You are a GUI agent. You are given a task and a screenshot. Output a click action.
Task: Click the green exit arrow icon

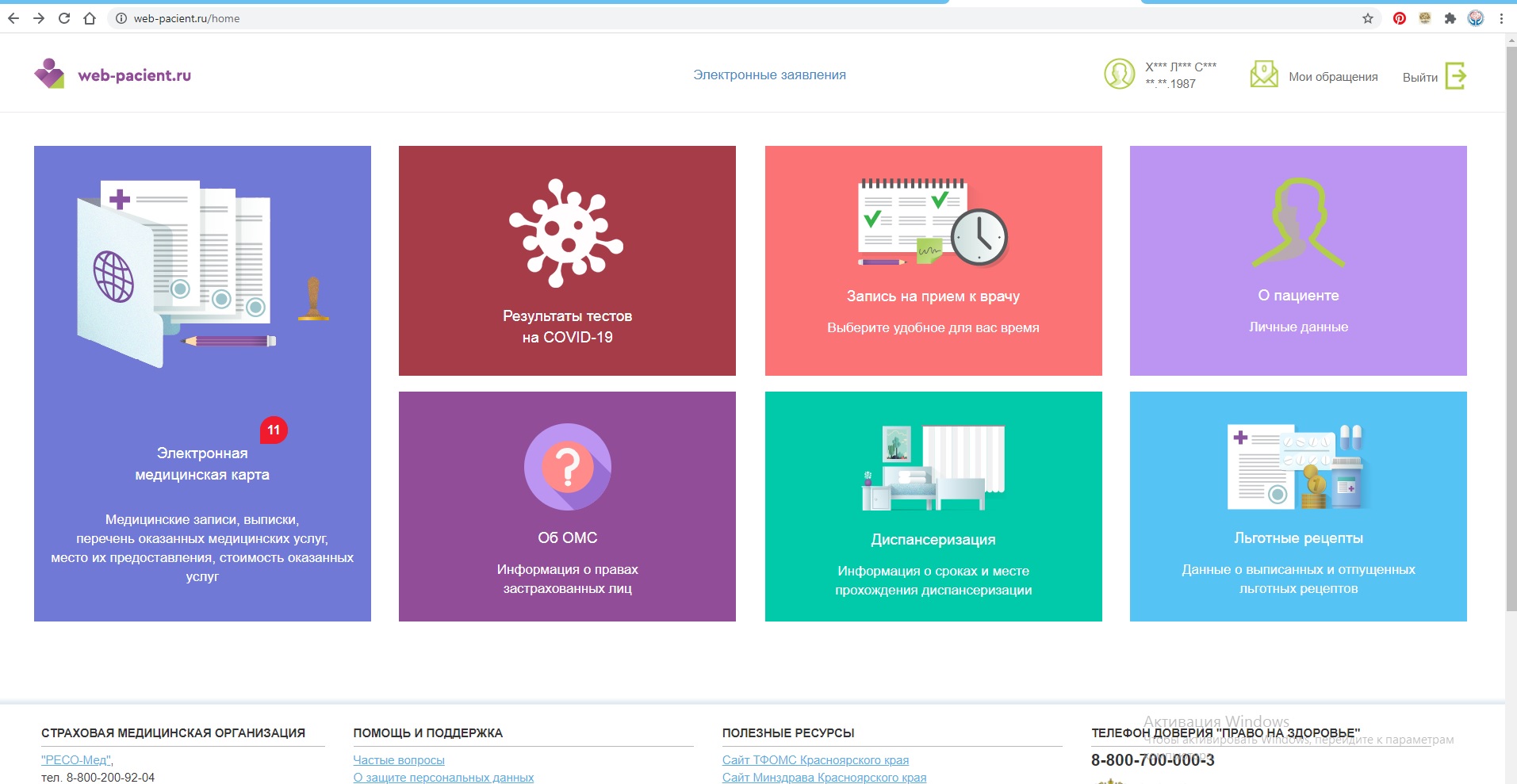pyautogui.click(x=1455, y=76)
